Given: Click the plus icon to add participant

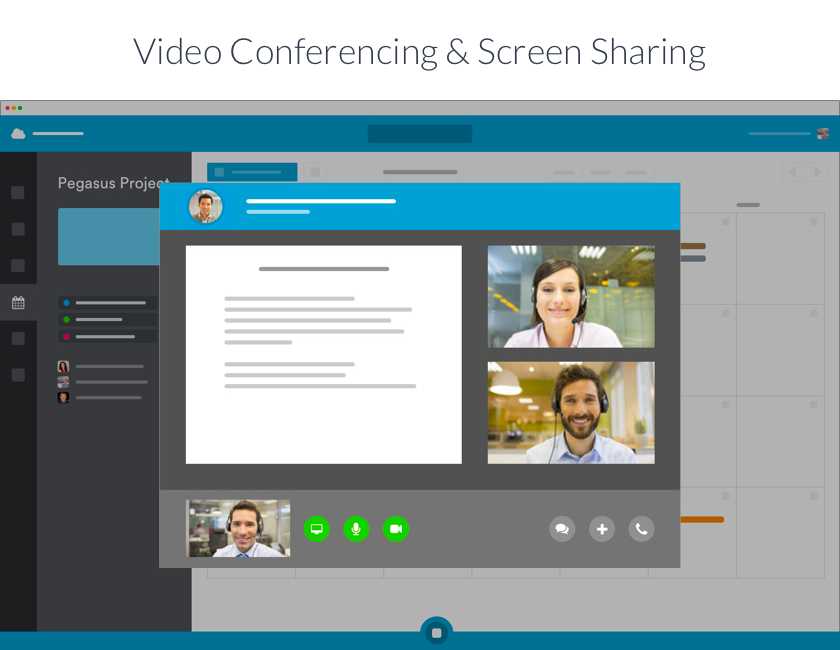Looking at the screenshot, I should click(x=602, y=529).
